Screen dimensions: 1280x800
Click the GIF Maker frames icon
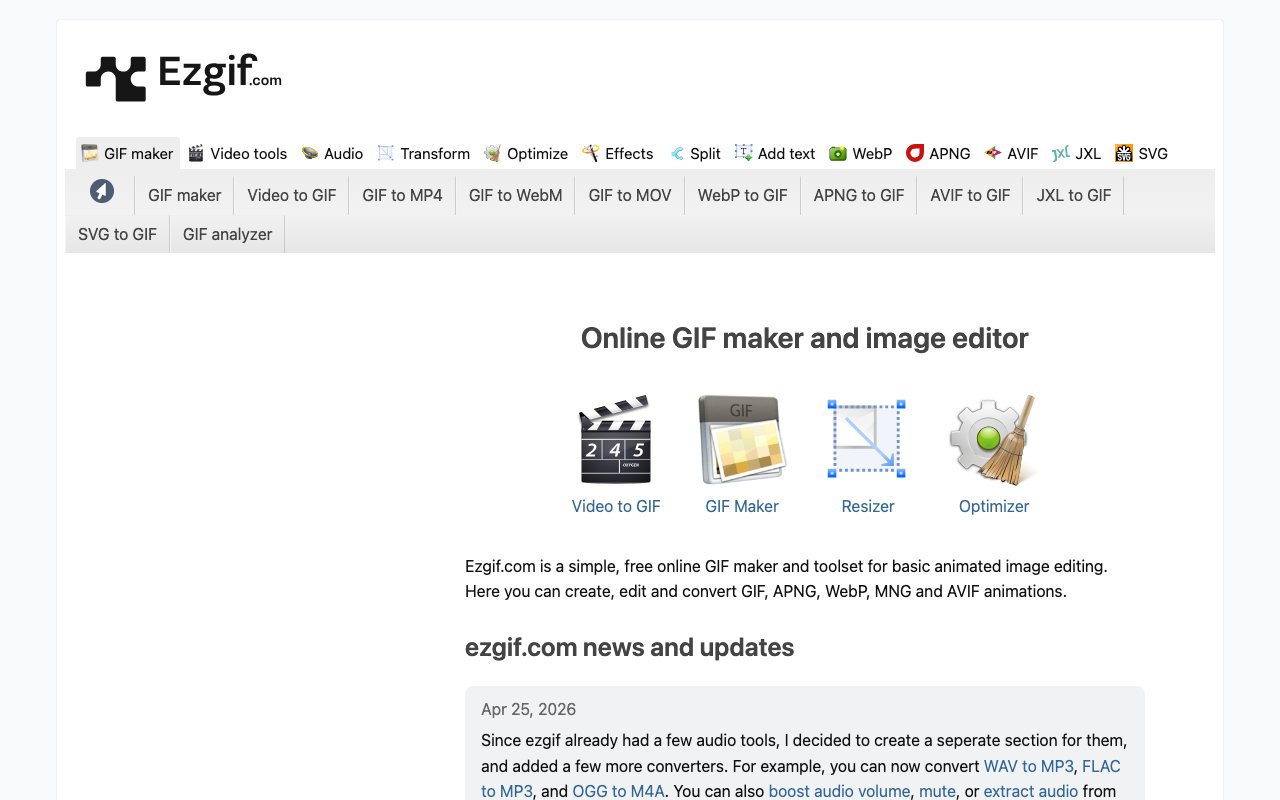click(742, 440)
